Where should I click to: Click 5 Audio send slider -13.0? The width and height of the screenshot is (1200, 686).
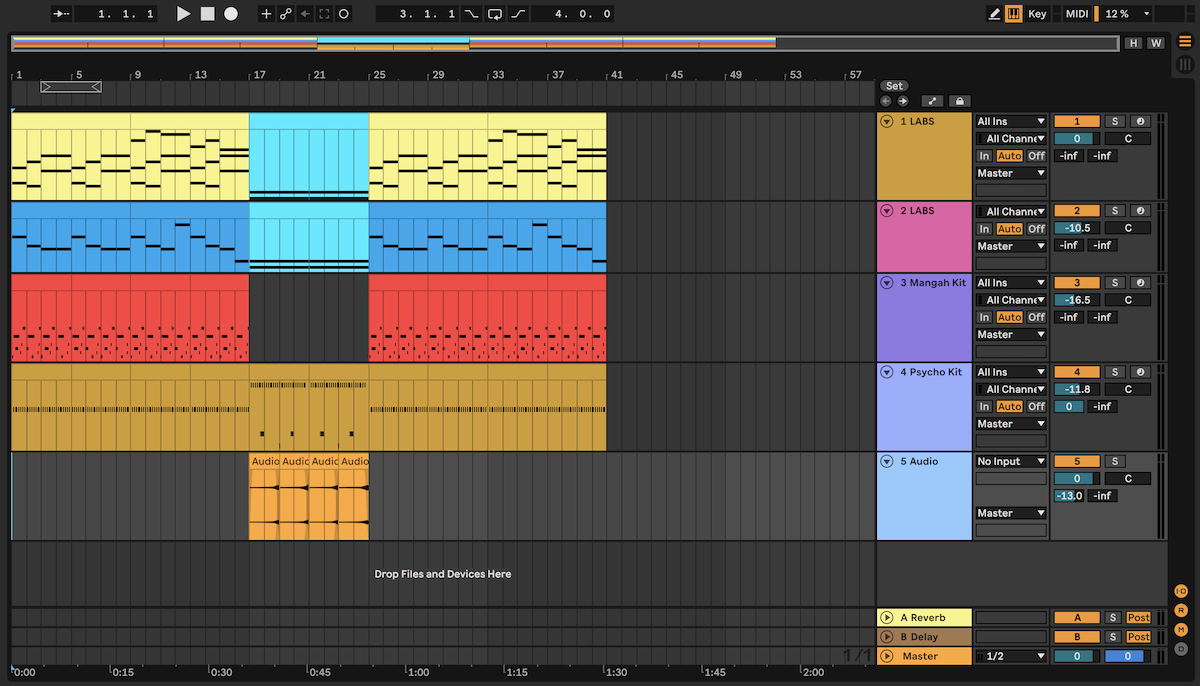1069,496
